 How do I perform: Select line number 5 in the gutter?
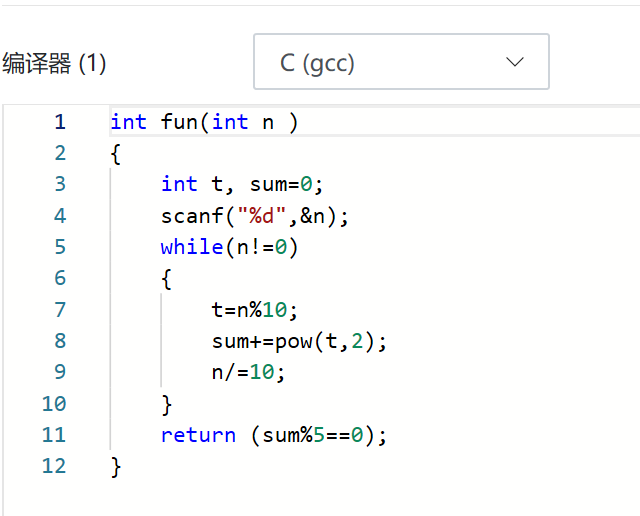click(x=59, y=247)
